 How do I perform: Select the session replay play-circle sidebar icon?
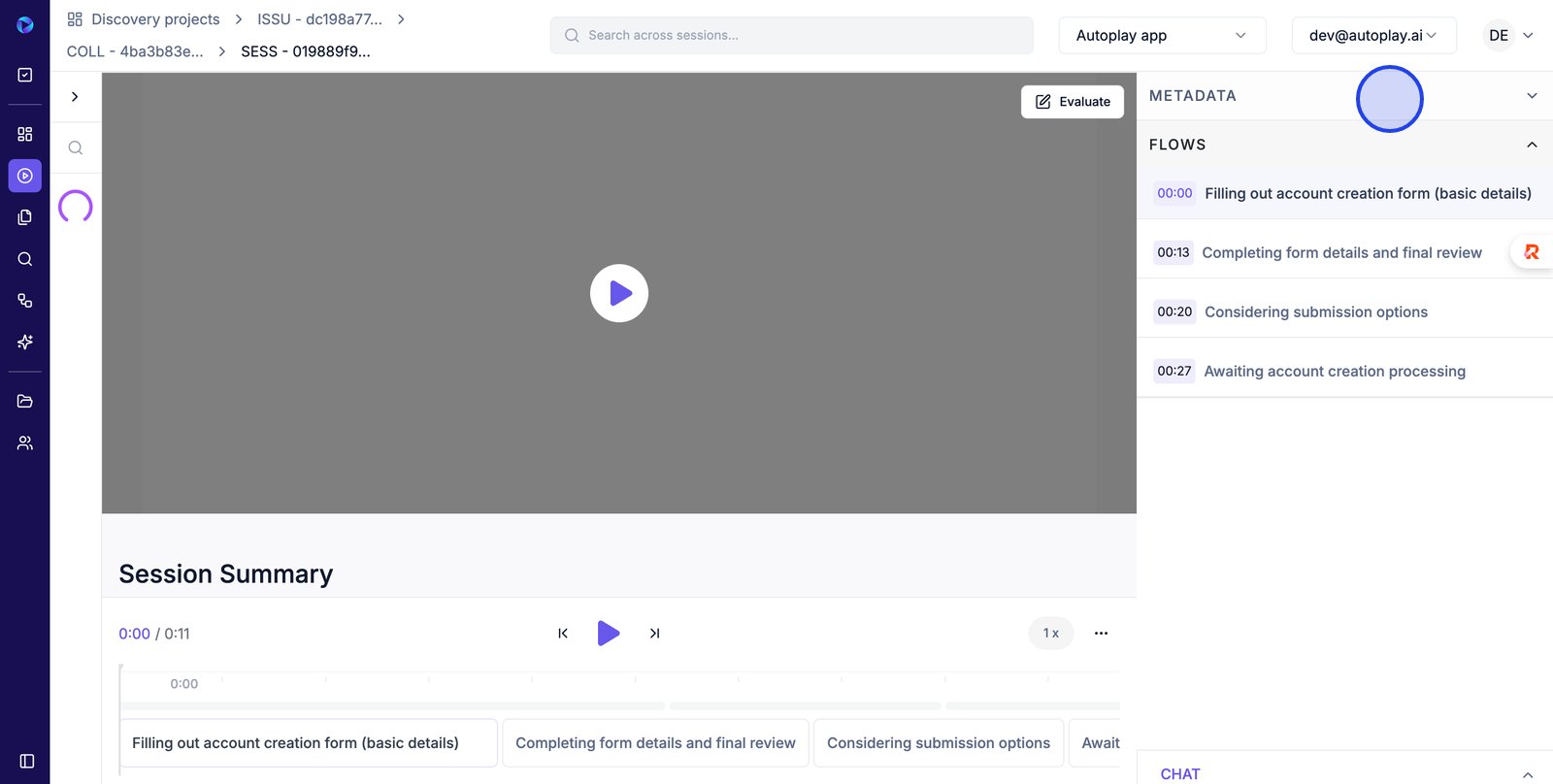25,176
